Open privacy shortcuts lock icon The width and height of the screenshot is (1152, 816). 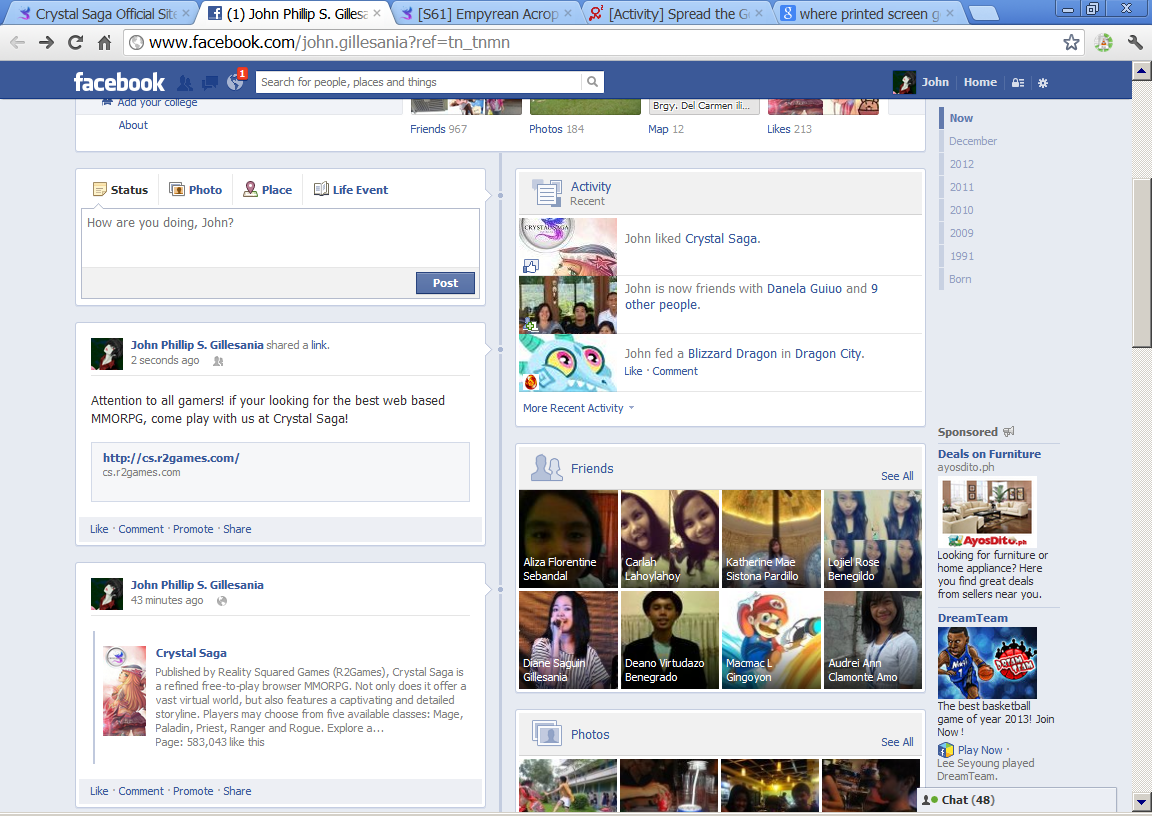click(x=1018, y=83)
